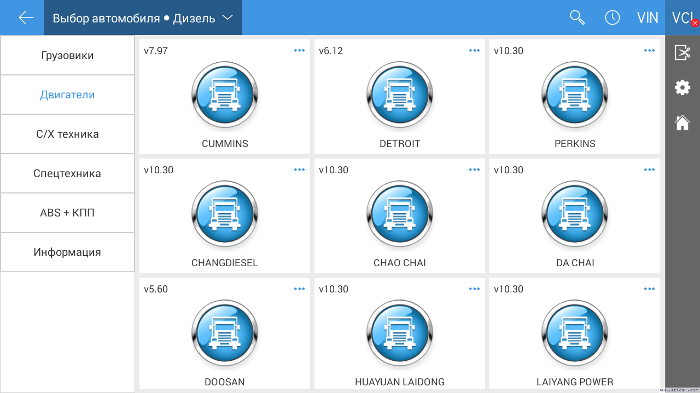Viewport: 700px width, 393px height.
Task: Open more options on PERKINS card
Action: point(649,50)
